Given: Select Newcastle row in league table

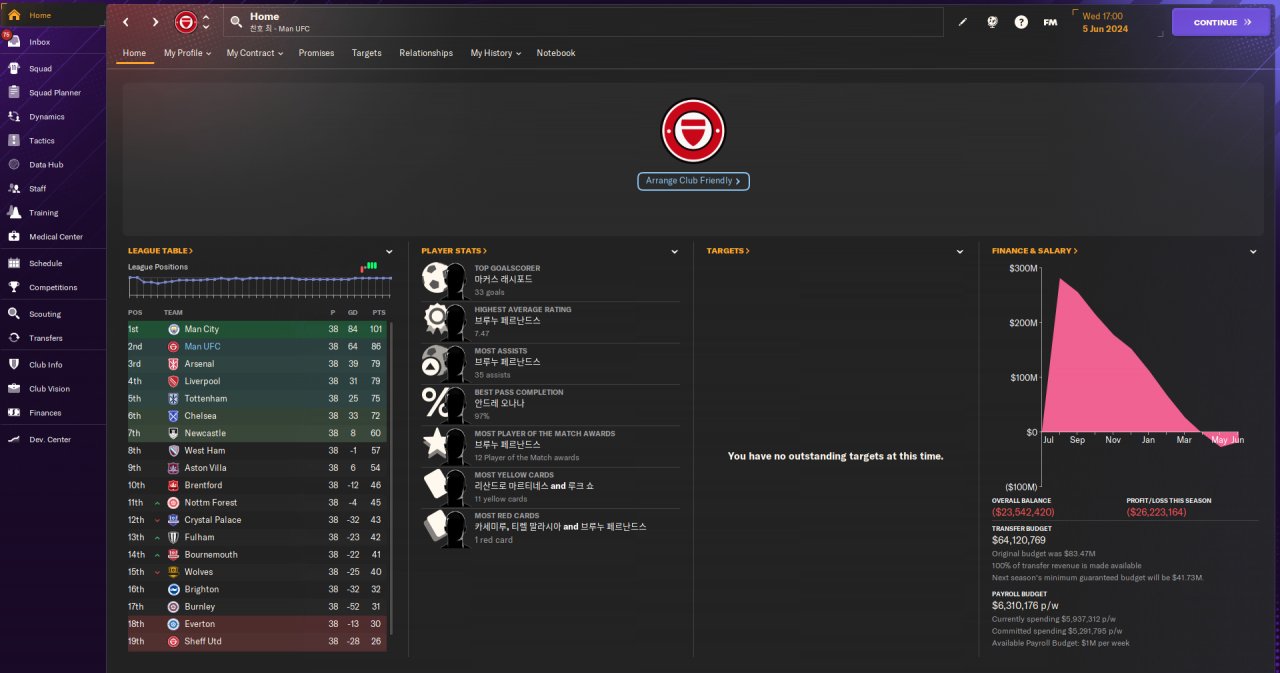Looking at the screenshot, I should [258, 433].
